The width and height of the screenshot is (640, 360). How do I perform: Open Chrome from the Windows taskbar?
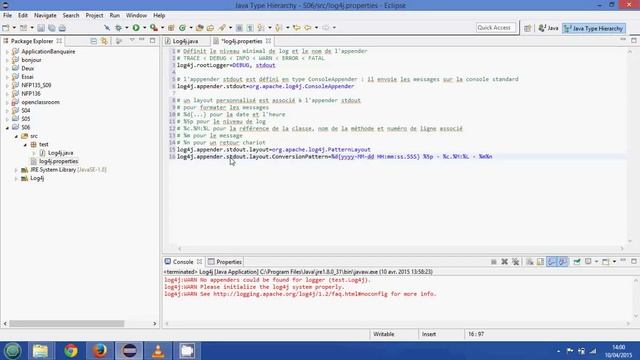71,351
